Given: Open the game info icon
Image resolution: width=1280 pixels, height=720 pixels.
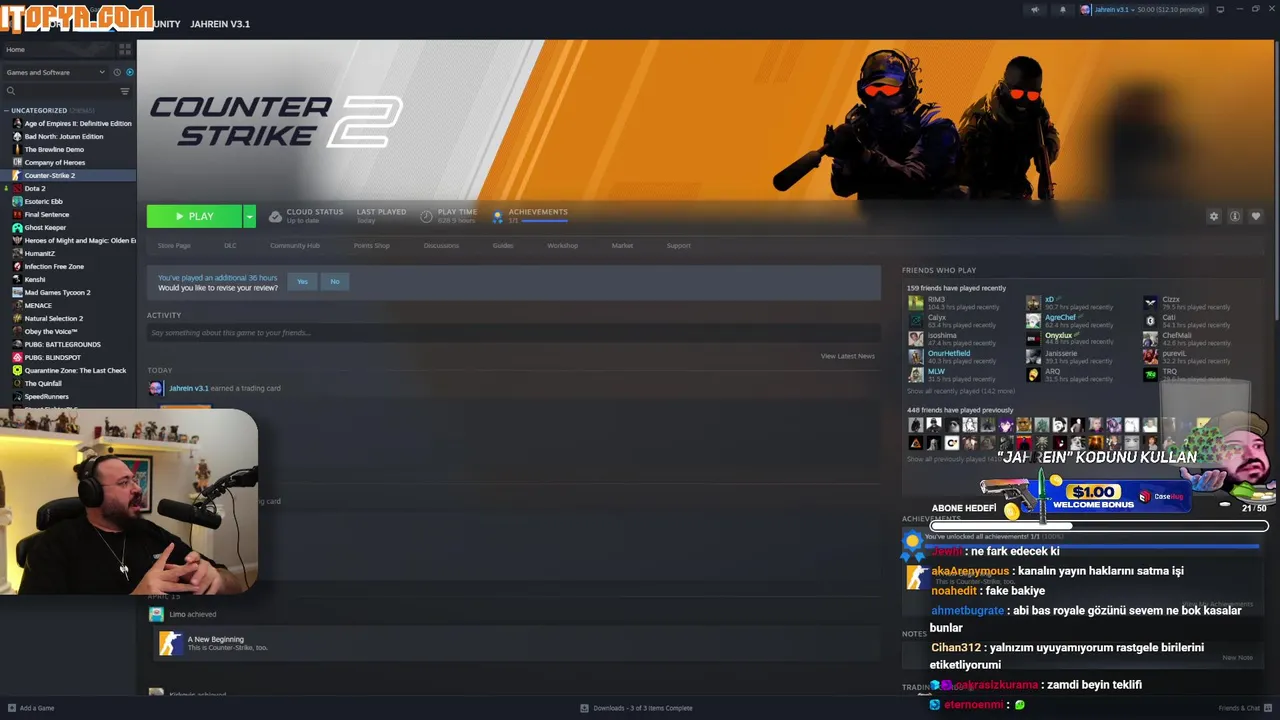Looking at the screenshot, I should [1235, 216].
